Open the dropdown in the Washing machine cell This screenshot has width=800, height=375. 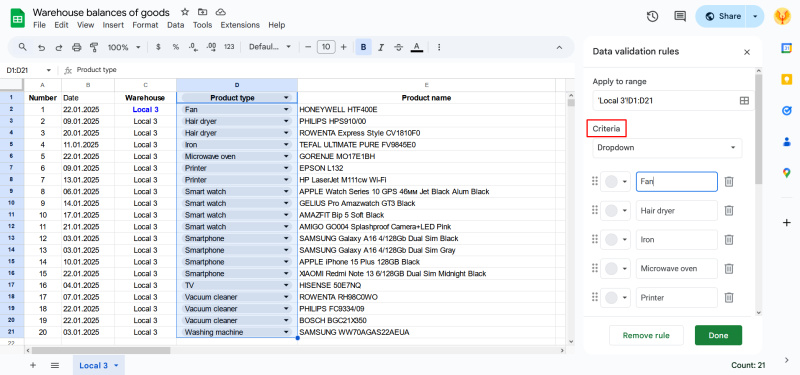(x=286, y=332)
